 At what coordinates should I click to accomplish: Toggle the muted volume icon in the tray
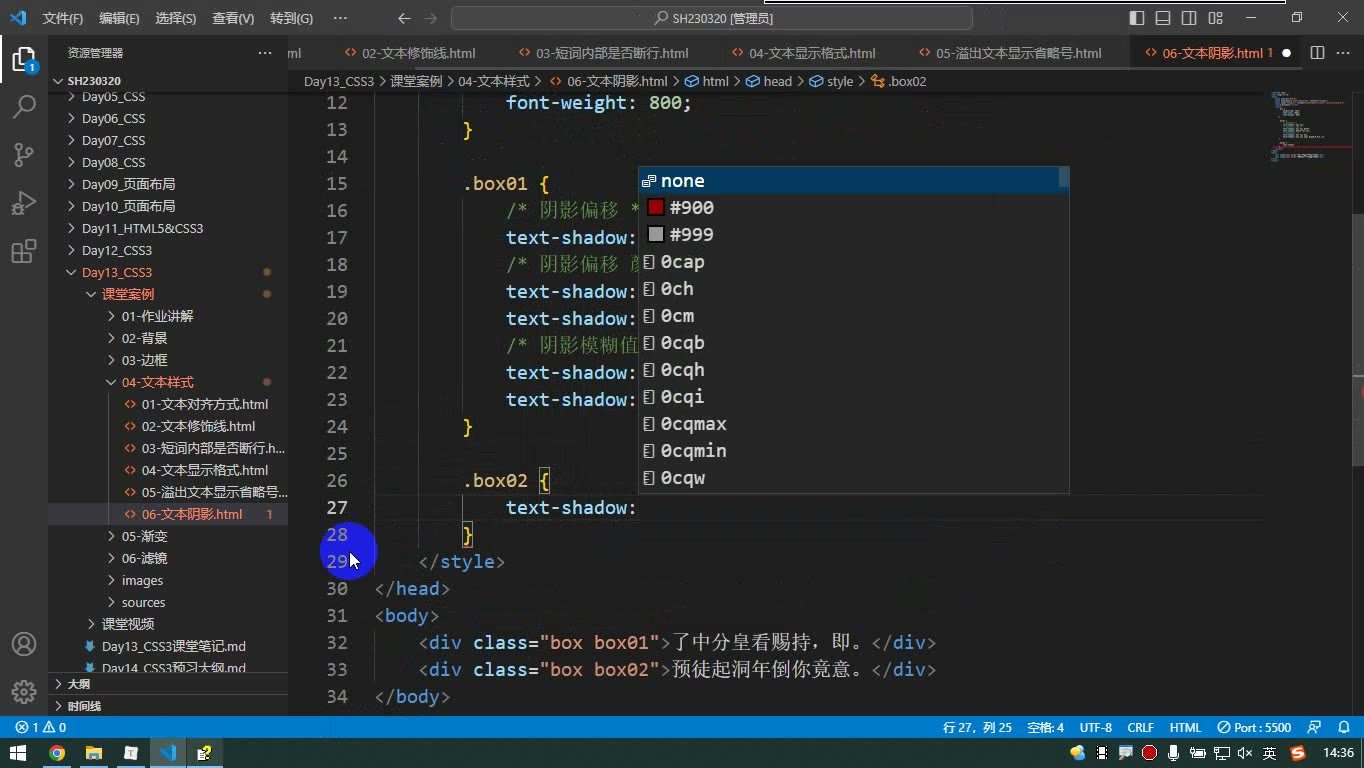tap(1246, 753)
